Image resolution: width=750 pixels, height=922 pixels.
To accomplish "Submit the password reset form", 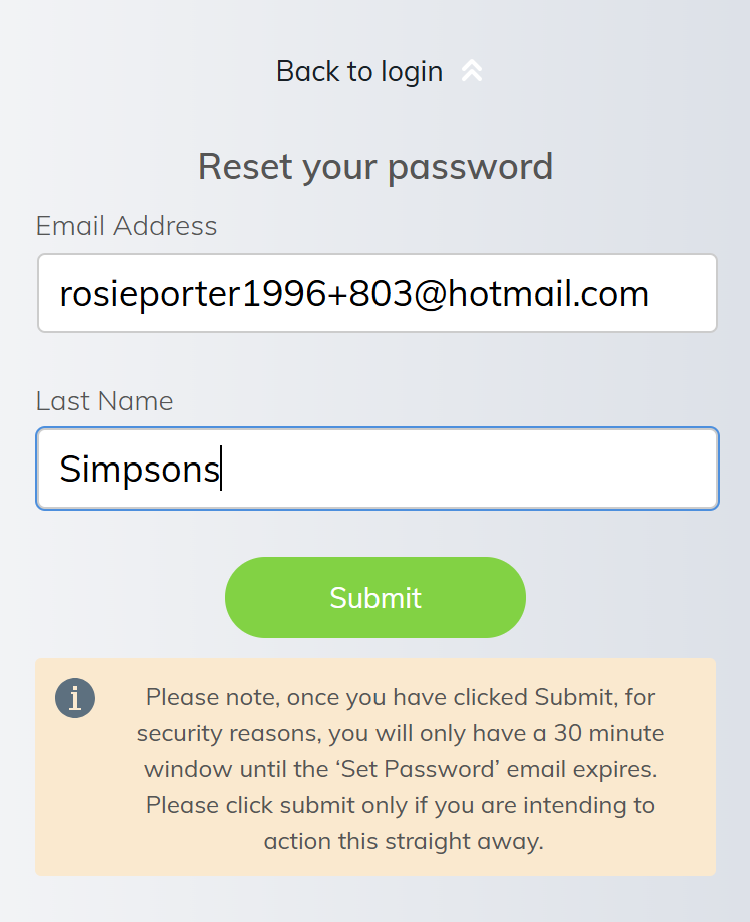I will (x=375, y=597).
